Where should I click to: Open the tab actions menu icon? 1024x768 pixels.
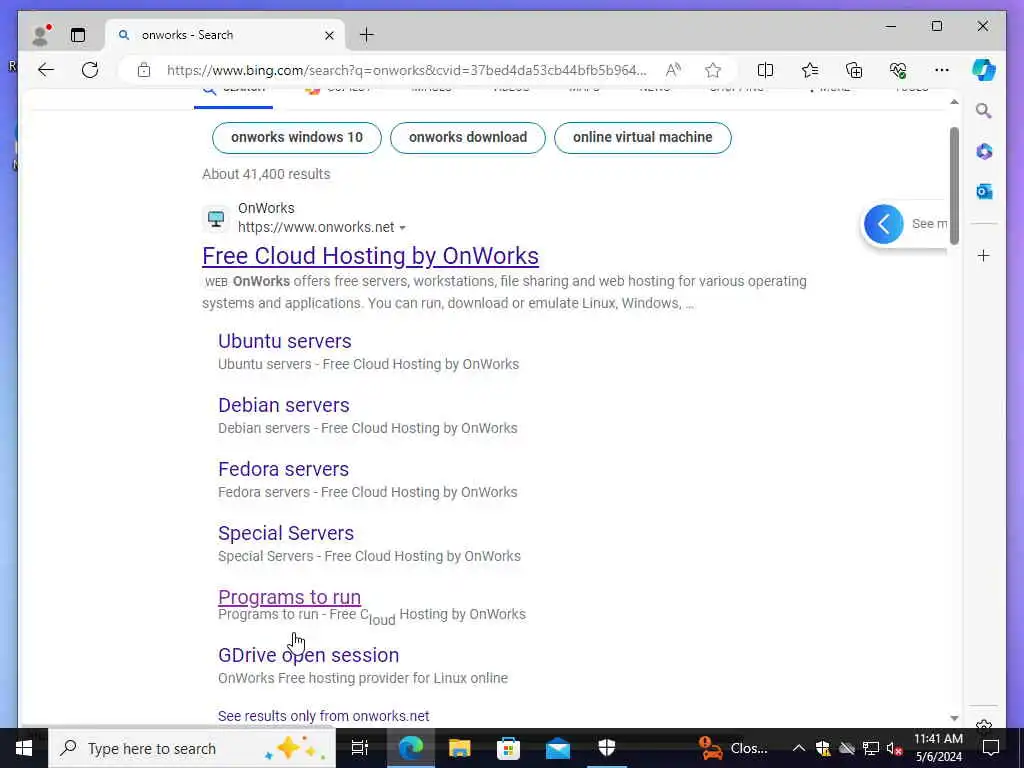pos(78,35)
